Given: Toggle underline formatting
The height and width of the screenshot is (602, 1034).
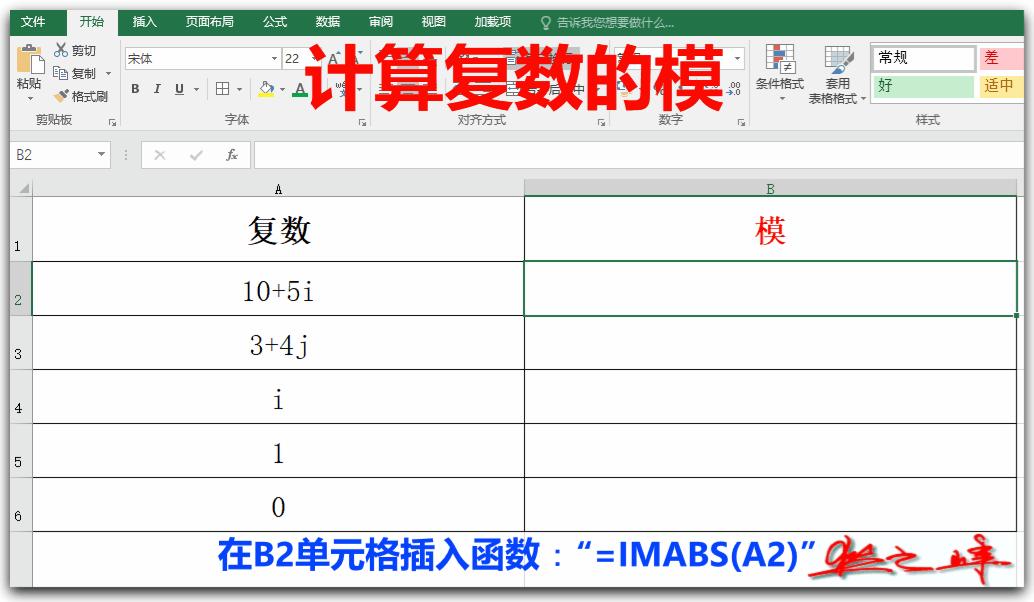Looking at the screenshot, I should tap(178, 89).
